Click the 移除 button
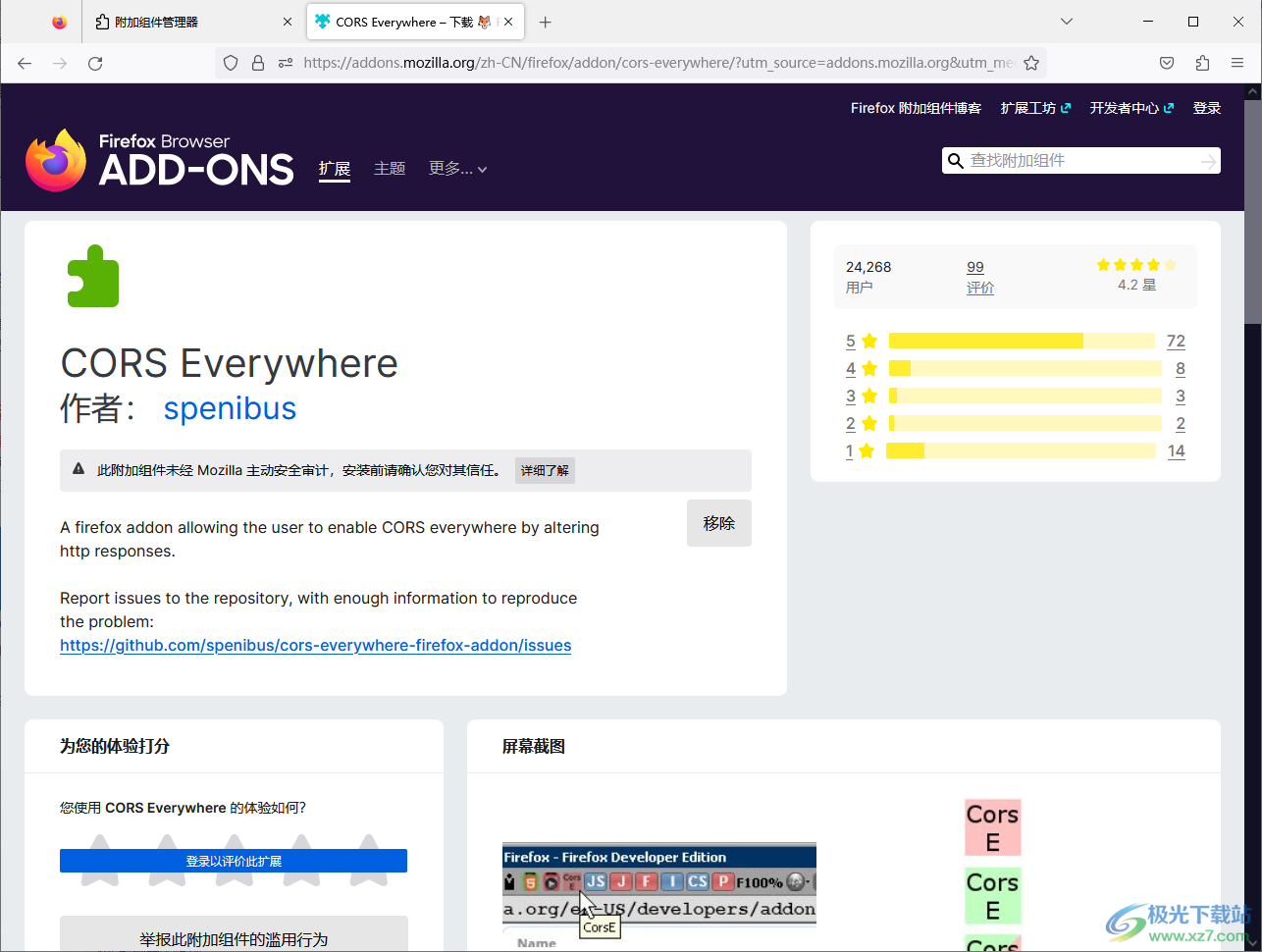This screenshot has height=952, width=1262. pos(719,523)
